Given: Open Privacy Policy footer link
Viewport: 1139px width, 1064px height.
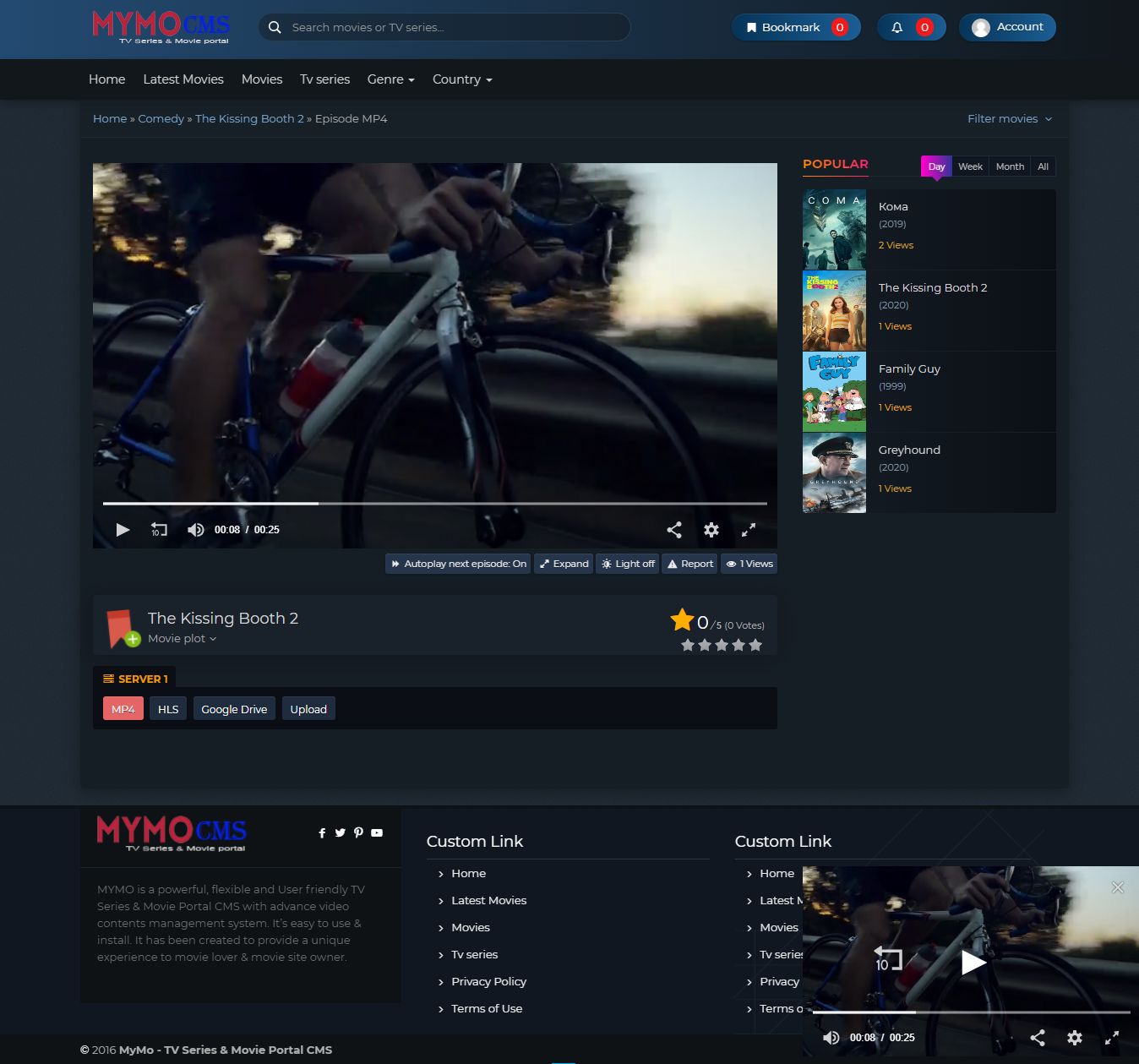Looking at the screenshot, I should 488,982.
